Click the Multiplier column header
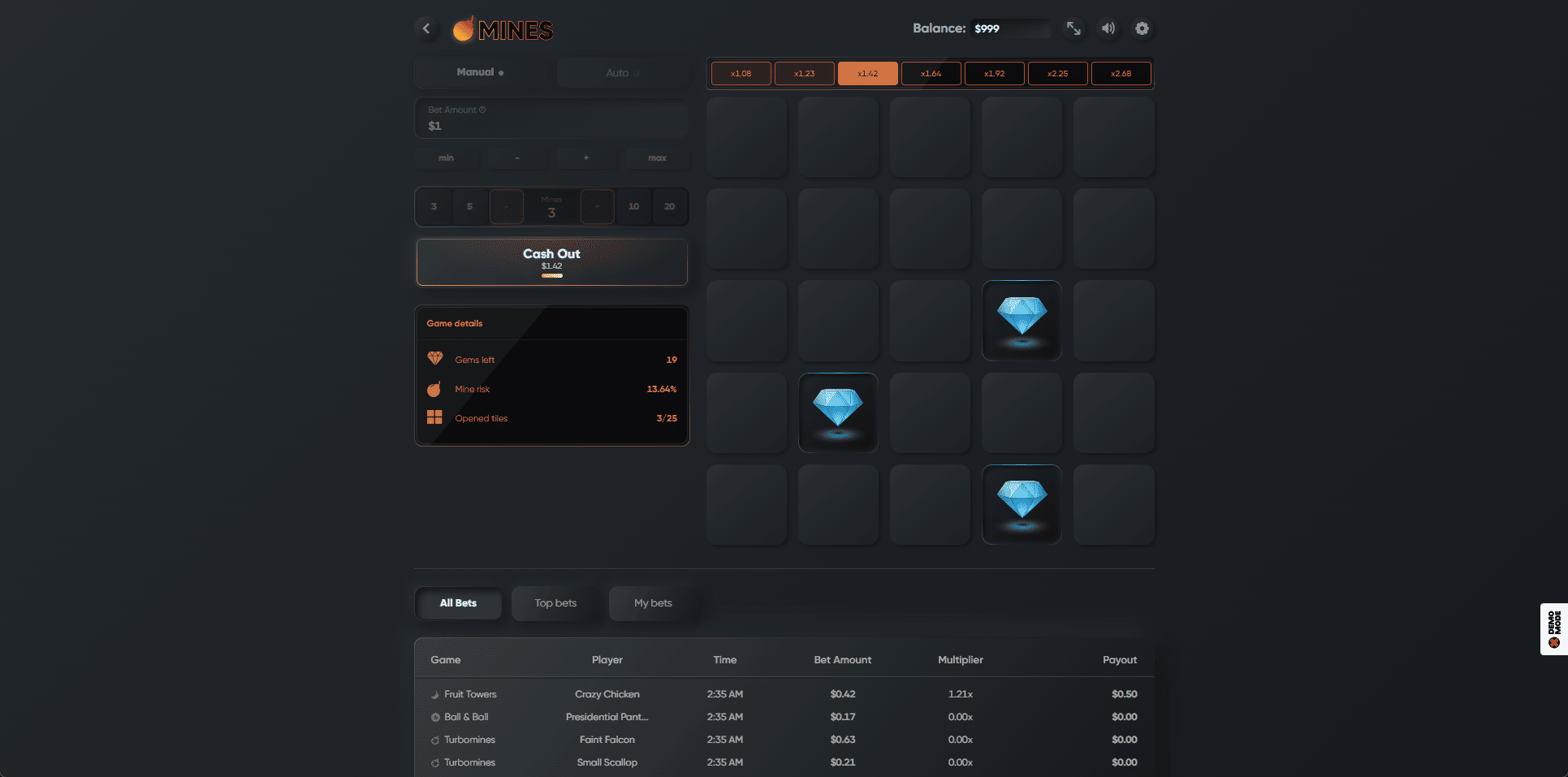The height and width of the screenshot is (777, 1568). click(961, 660)
